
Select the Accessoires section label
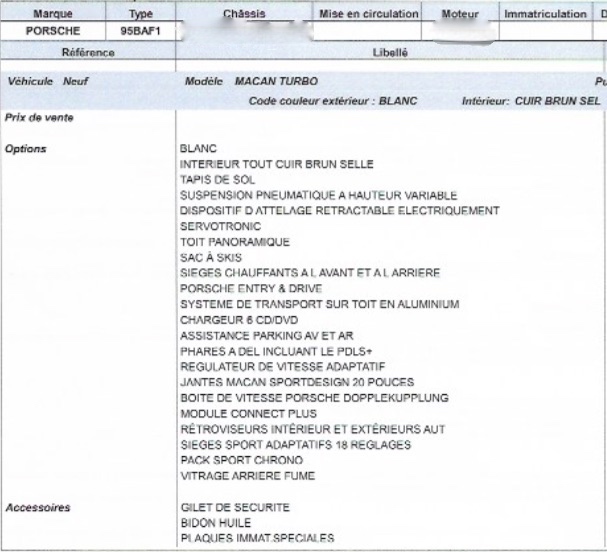pos(38,507)
